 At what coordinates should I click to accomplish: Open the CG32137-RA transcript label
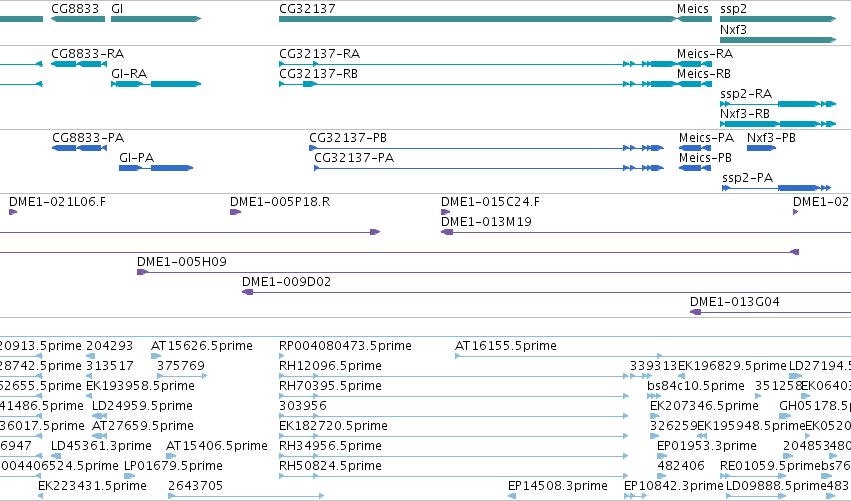click(320, 54)
